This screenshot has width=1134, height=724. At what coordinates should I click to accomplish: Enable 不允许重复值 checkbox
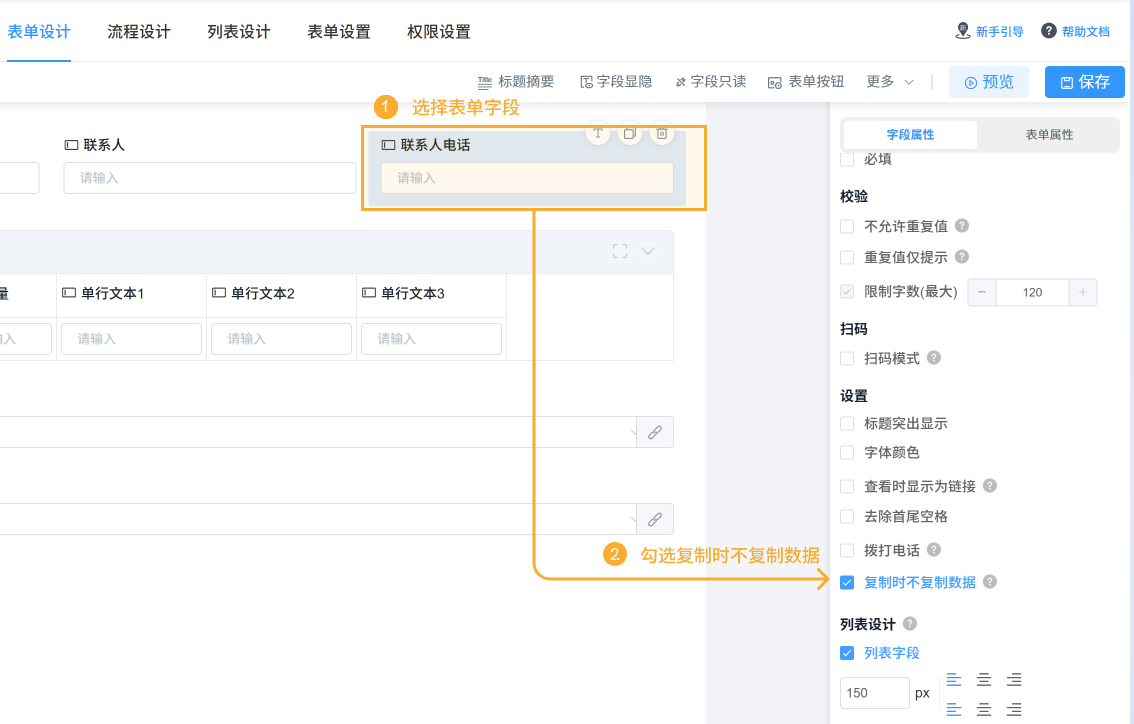click(847, 226)
